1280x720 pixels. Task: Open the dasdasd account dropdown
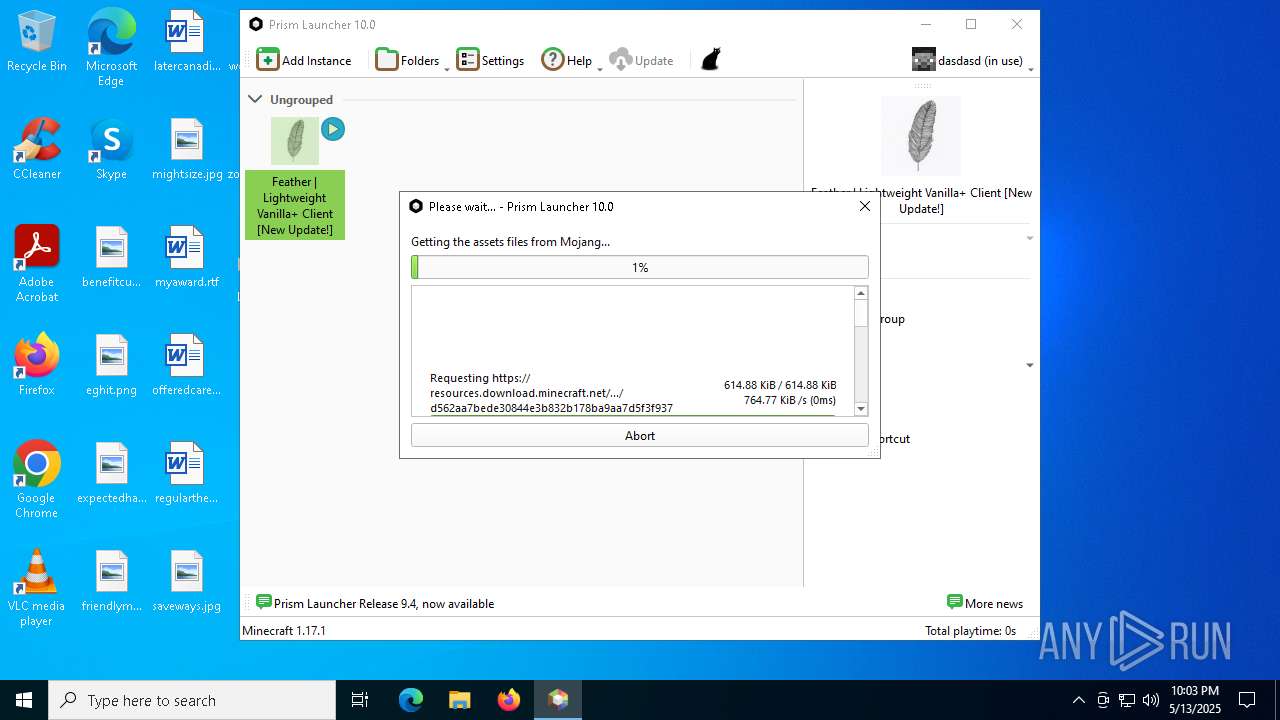[971, 60]
